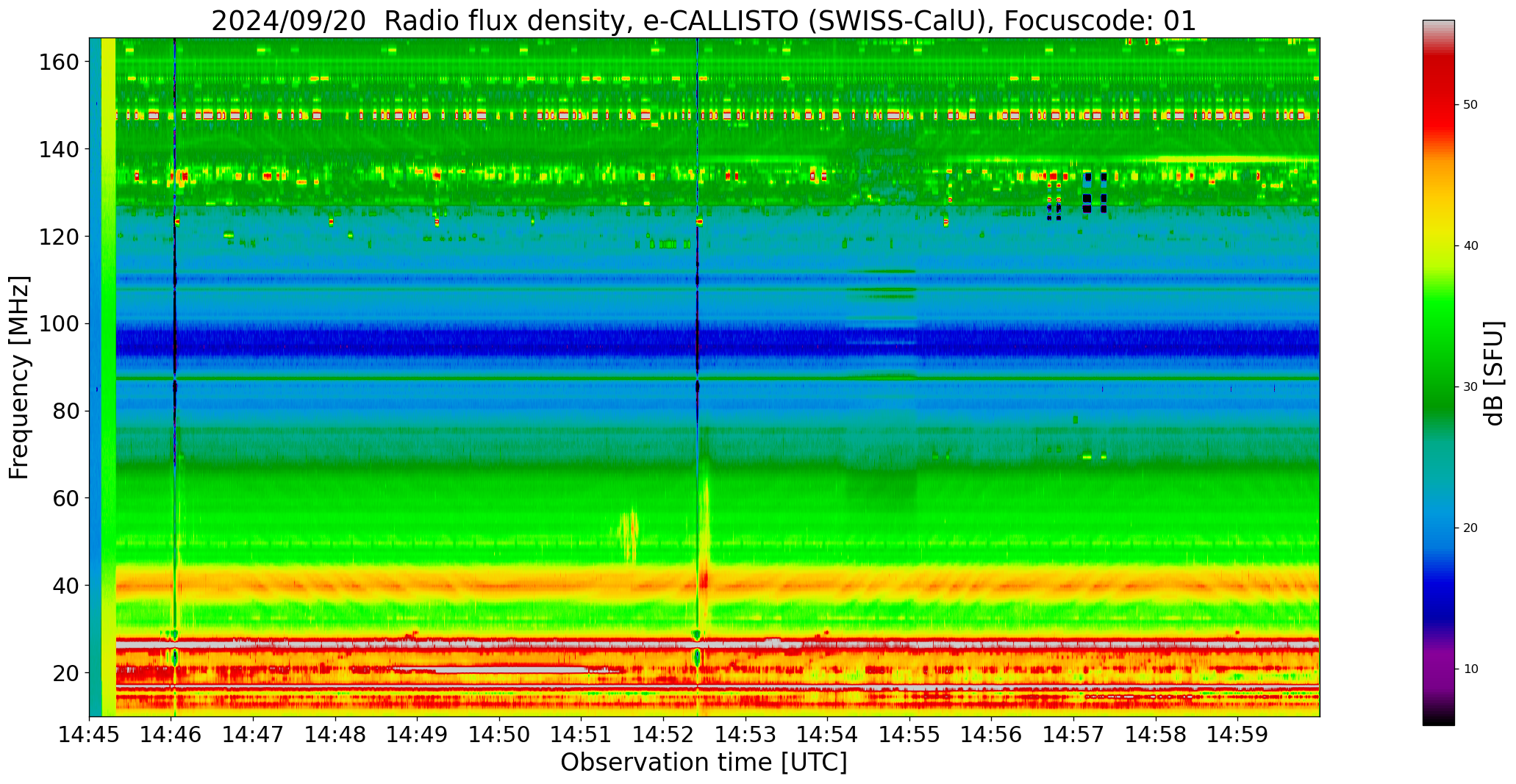Click the 14:46 time tick label
The width and height of the screenshot is (1516, 784).
[172, 734]
